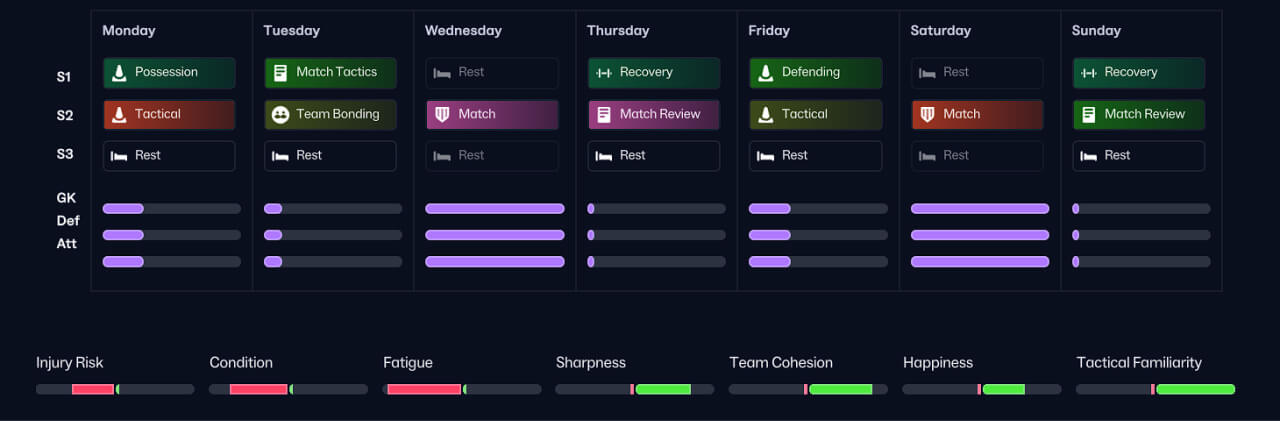Open Friday's Tactical session slot

pos(815,114)
